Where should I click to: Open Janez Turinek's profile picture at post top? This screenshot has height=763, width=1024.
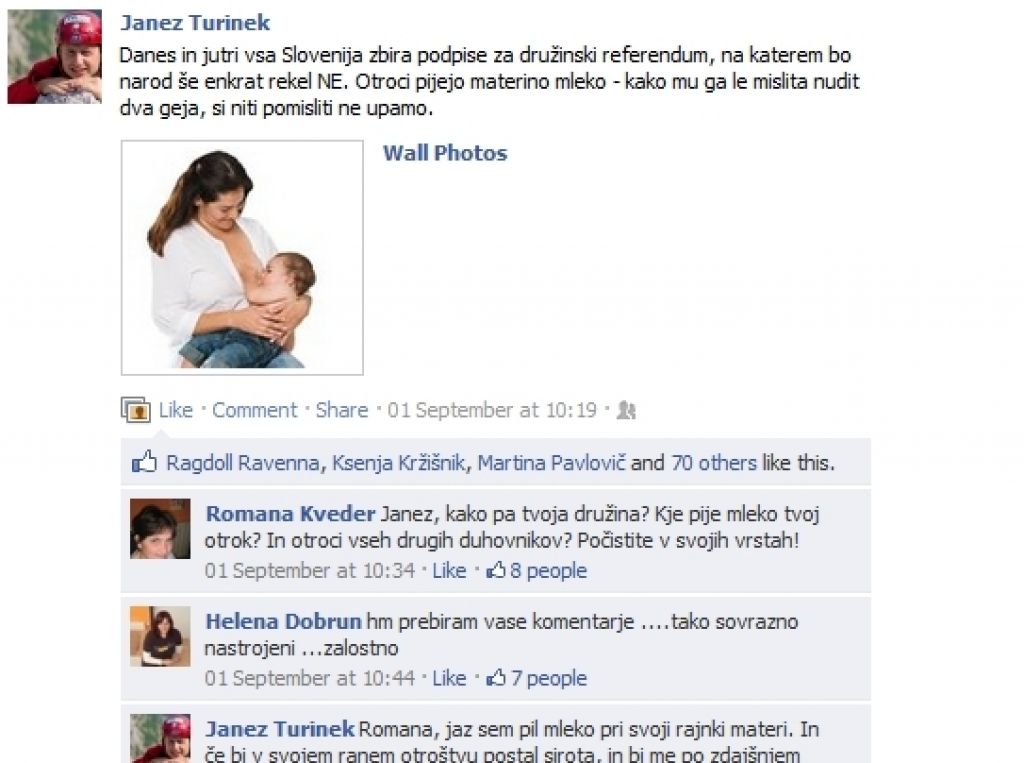click(x=55, y=56)
